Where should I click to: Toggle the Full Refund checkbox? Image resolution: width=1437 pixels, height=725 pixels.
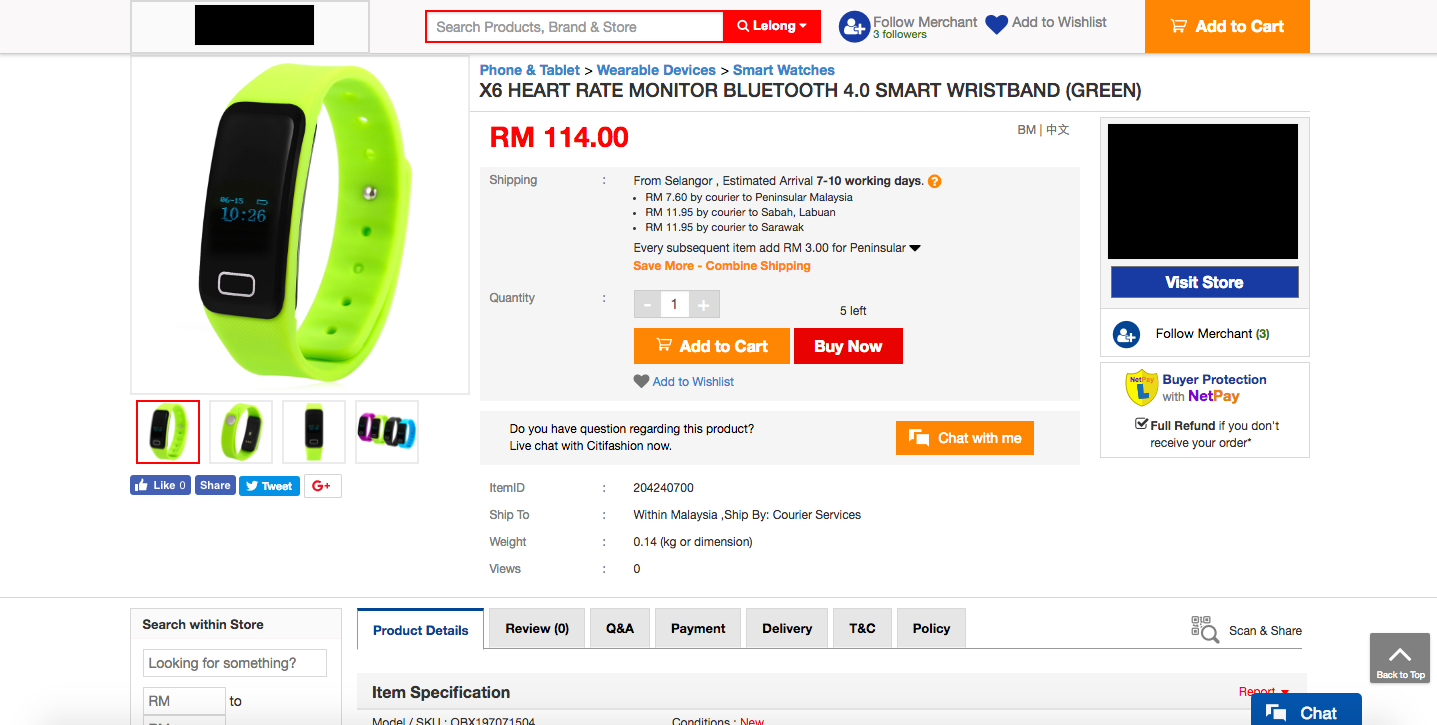click(1141, 424)
